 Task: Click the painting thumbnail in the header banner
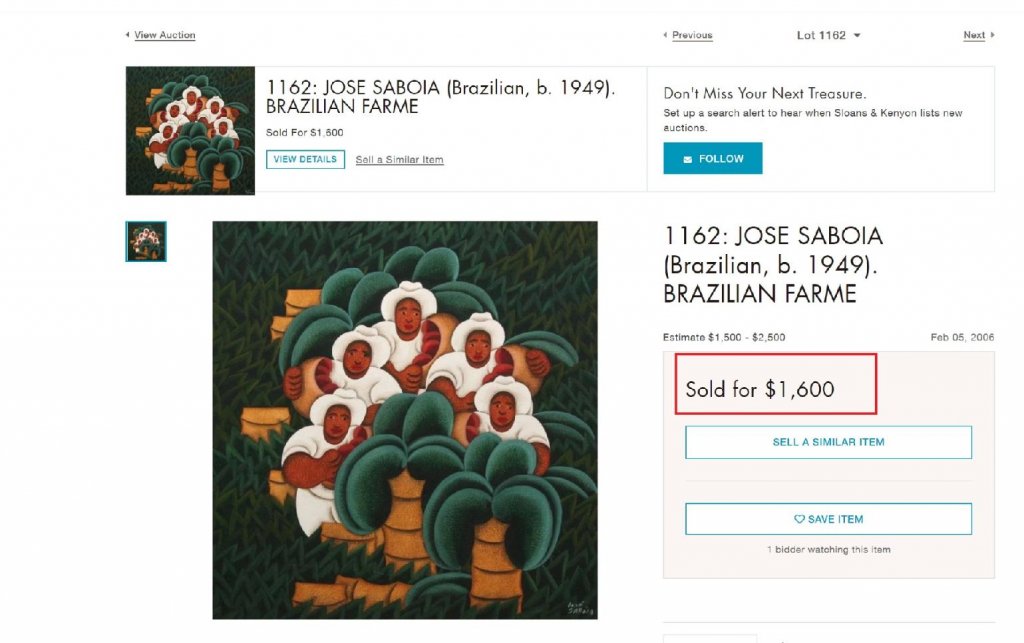(190, 130)
